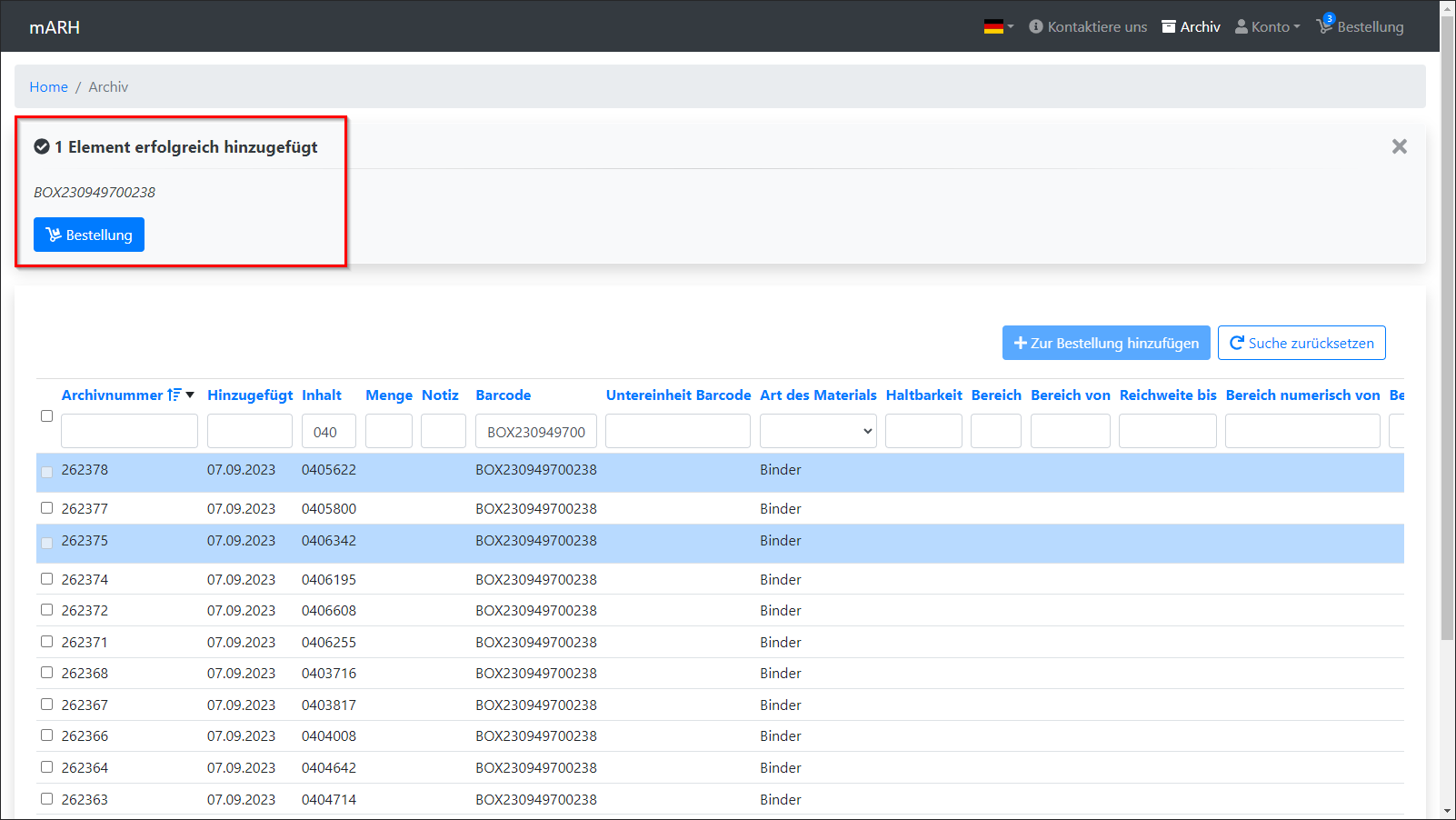Go to Home via breadcrumb link
1456x820 pixels.
(x=48, y=87)
